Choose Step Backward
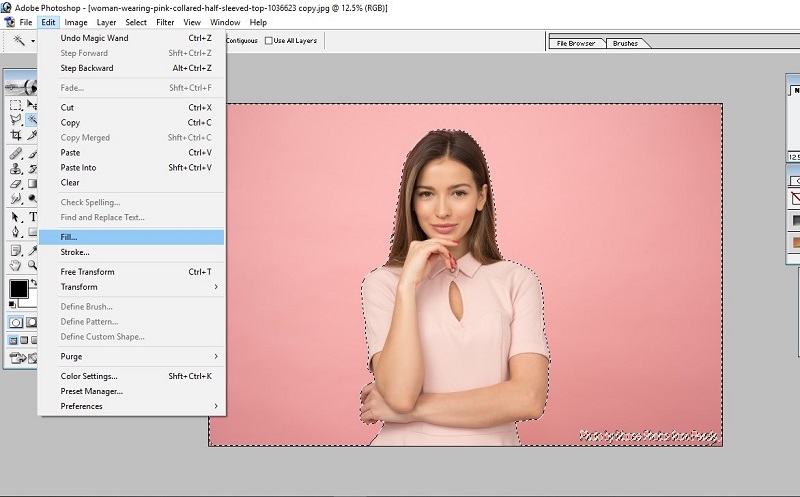800x497 pixels. coord(131,68)
